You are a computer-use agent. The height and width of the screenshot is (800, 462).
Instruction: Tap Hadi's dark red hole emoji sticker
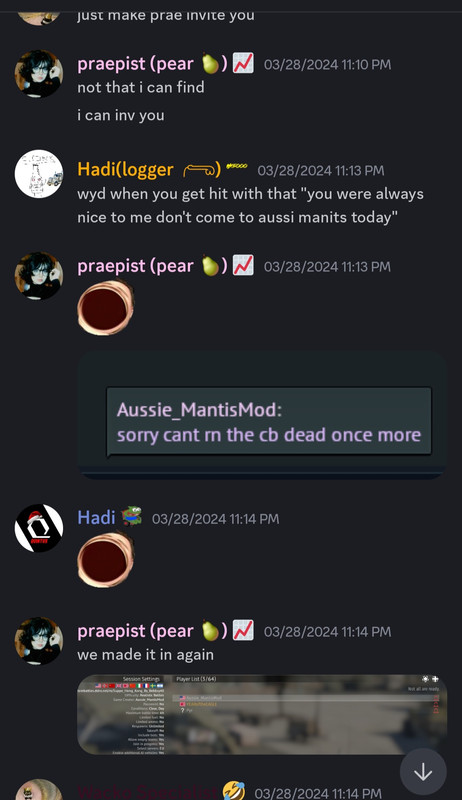106,560
